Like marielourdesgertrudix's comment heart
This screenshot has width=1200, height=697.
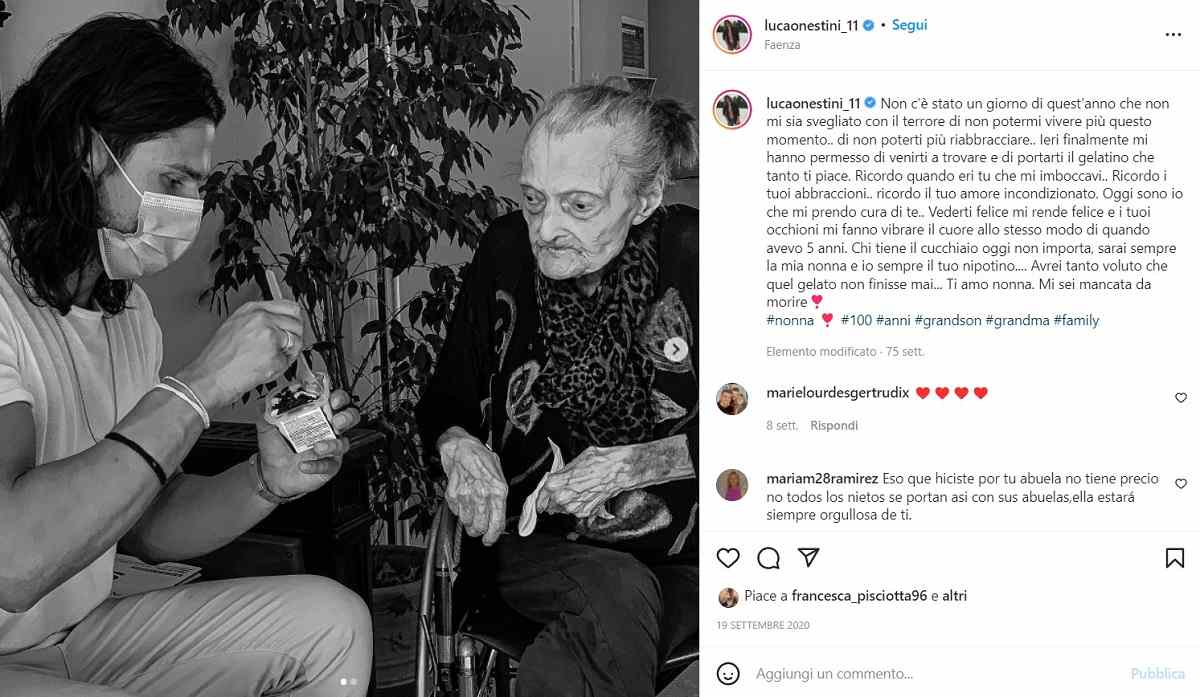[1181, 398]
